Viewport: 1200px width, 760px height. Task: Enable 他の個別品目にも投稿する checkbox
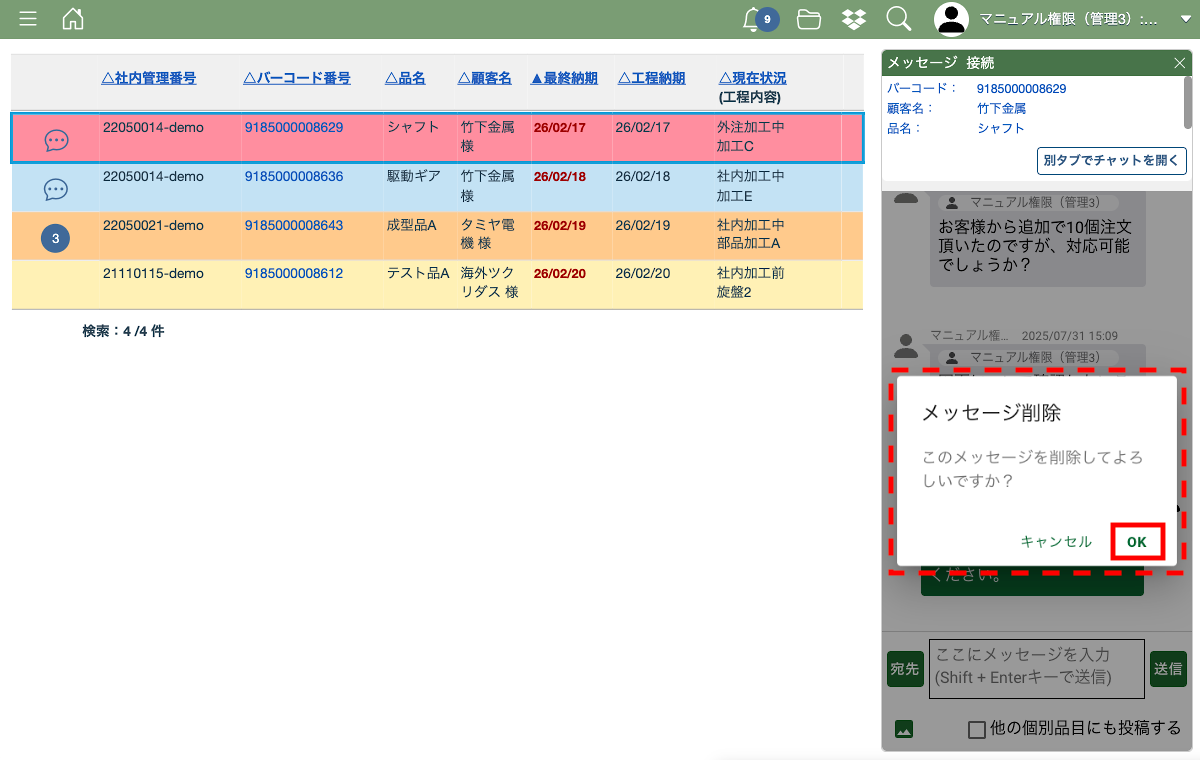click(x=977, y=729)
